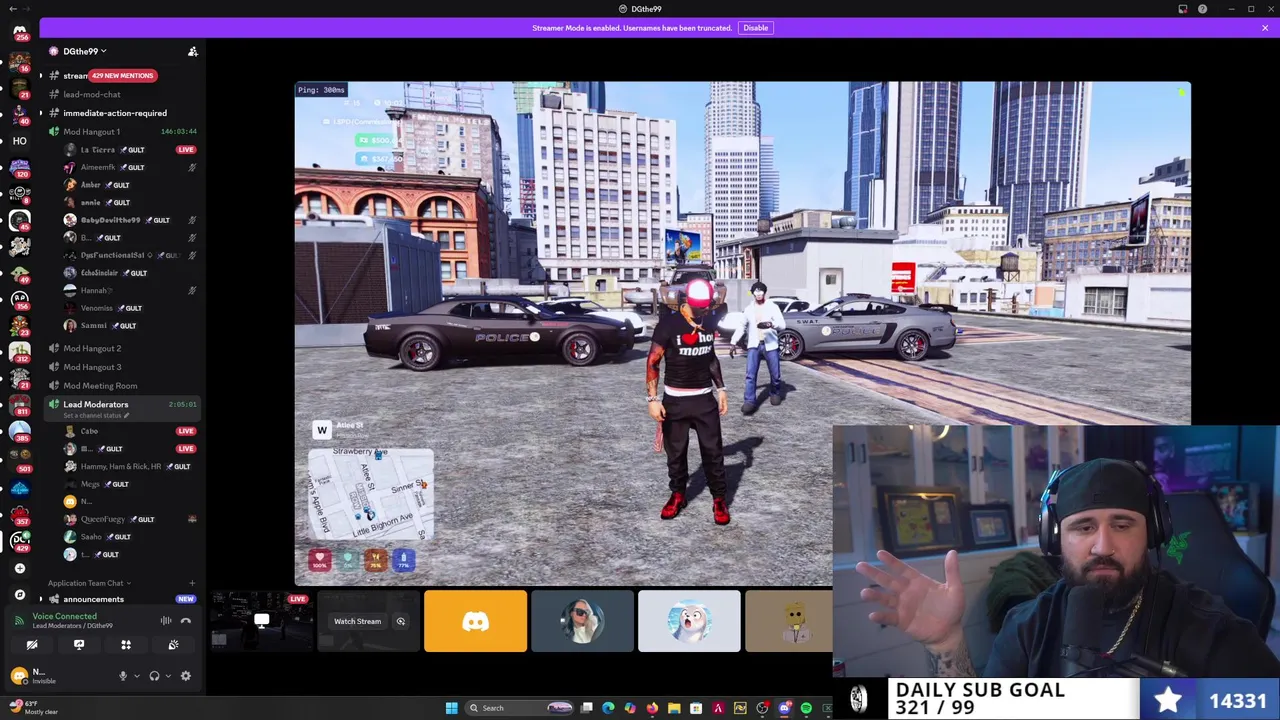1280x720 pixels.
Task: Open the announcements channel
Action: 93,599
